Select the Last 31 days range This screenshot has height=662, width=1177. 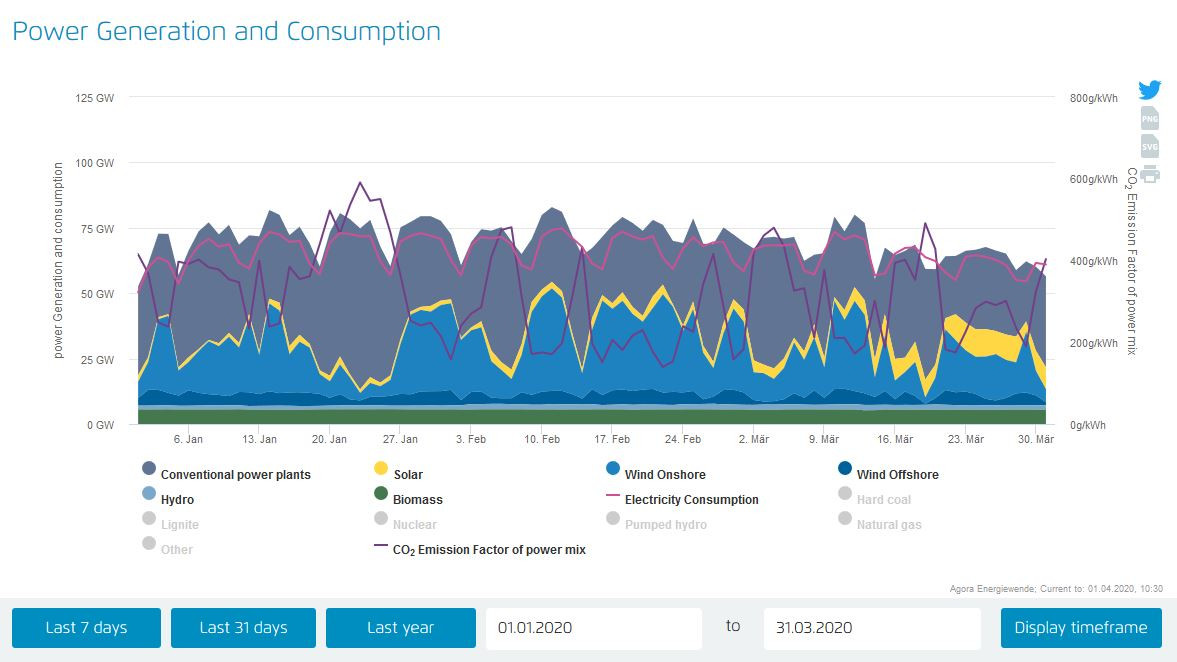[x=243, y=628]
